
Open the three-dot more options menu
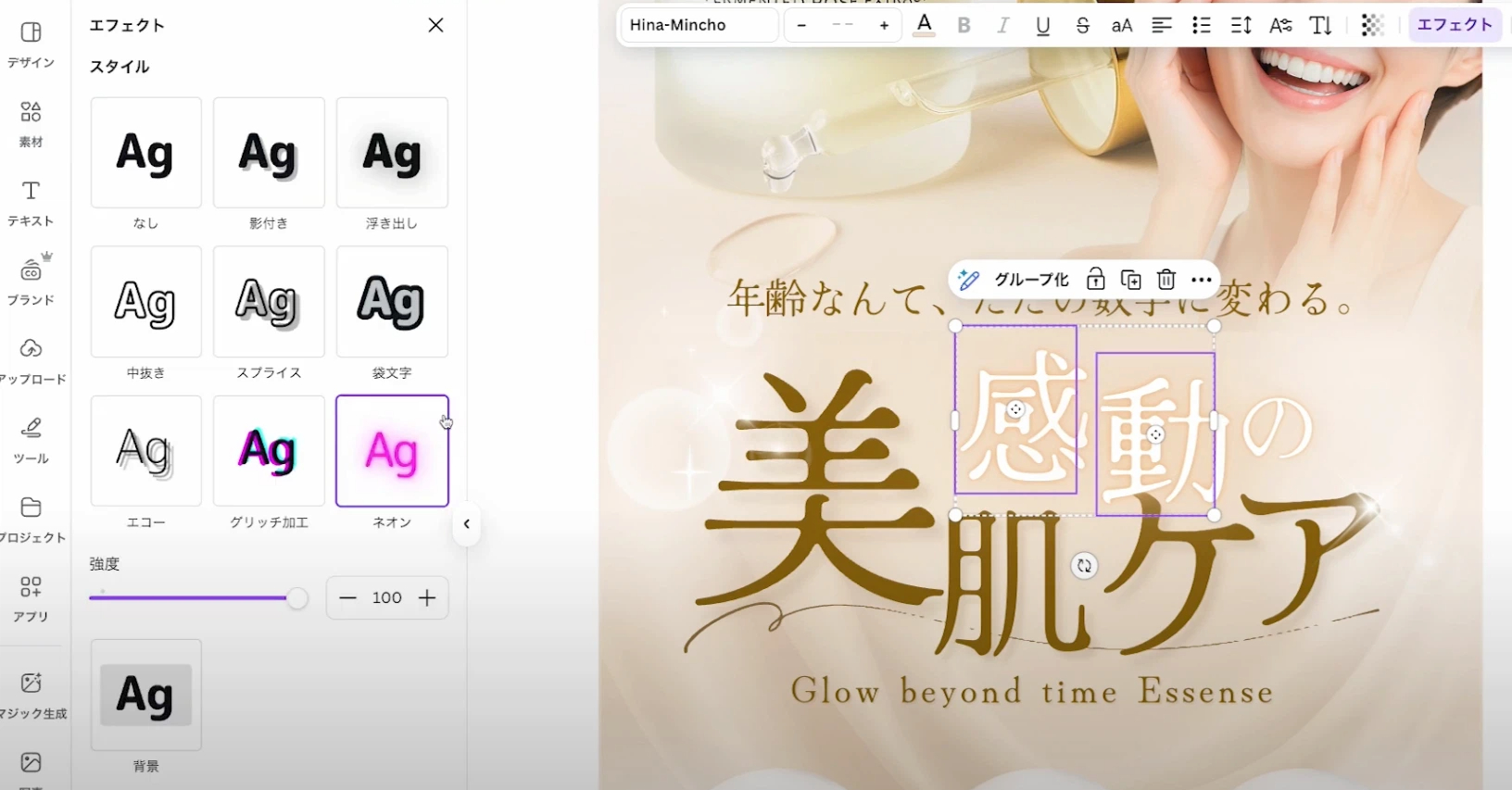point(1202,279)
